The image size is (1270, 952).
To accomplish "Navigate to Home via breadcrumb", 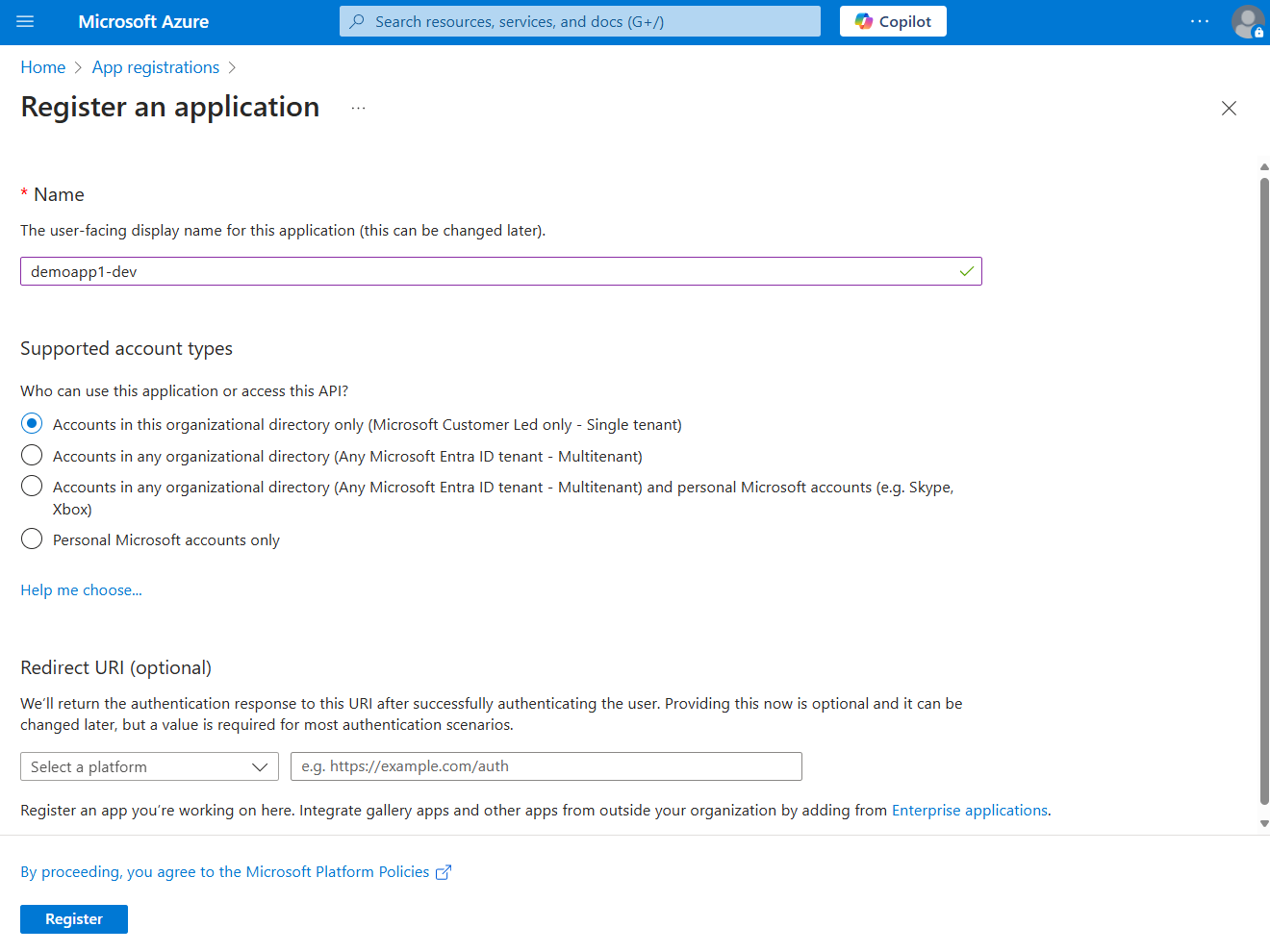I will point(42,66).
